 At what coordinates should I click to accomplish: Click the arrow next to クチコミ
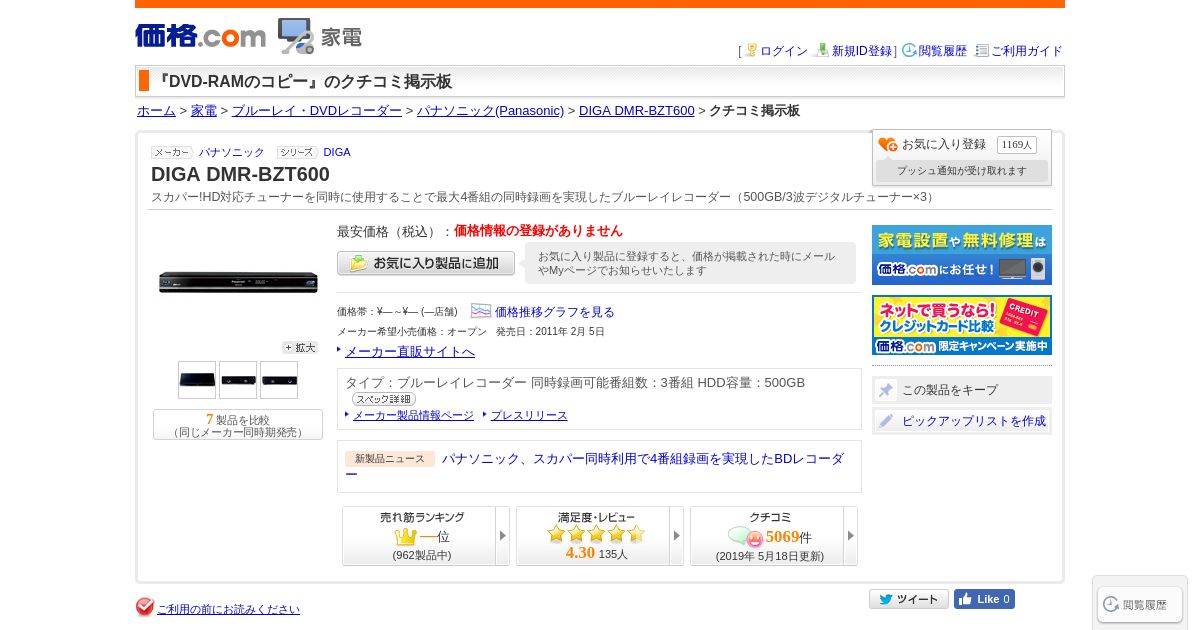coord(851,536)
